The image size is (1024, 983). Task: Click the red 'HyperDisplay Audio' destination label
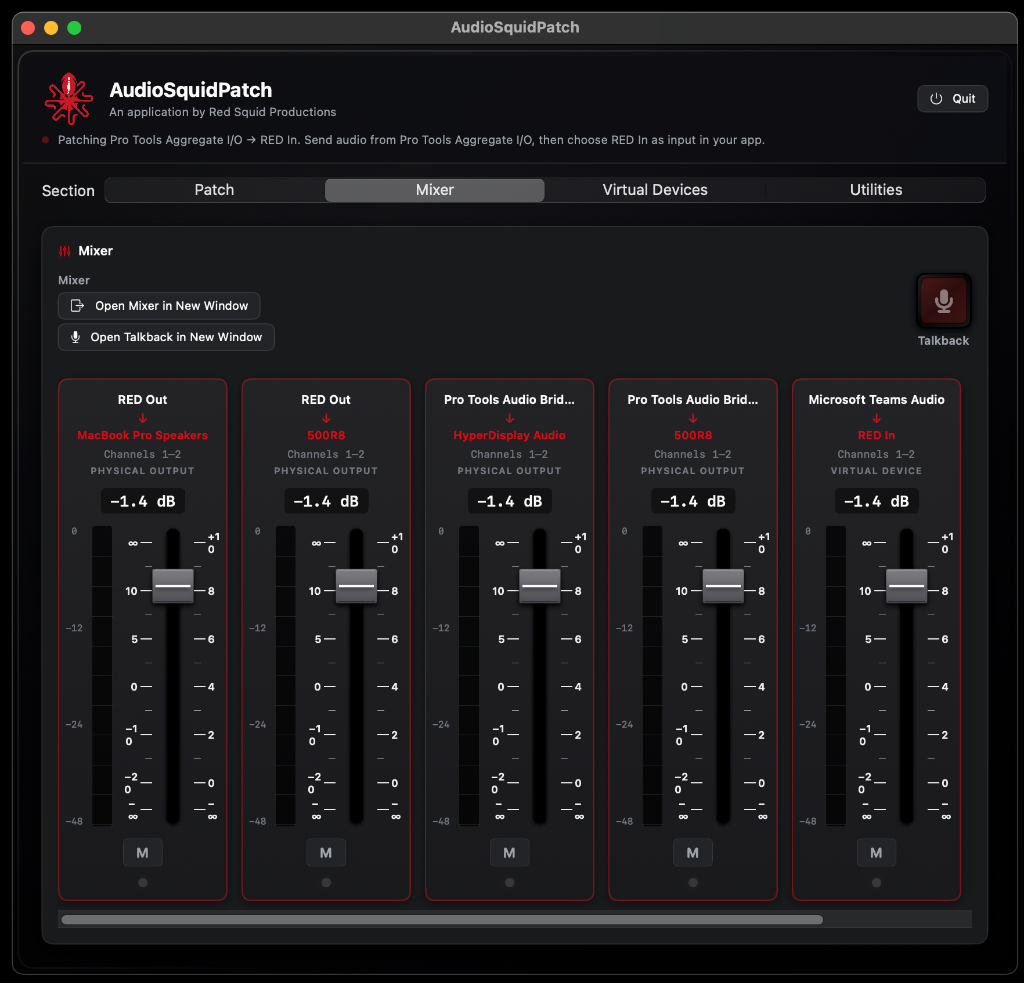pyautogui.click(x=509, y=435)
